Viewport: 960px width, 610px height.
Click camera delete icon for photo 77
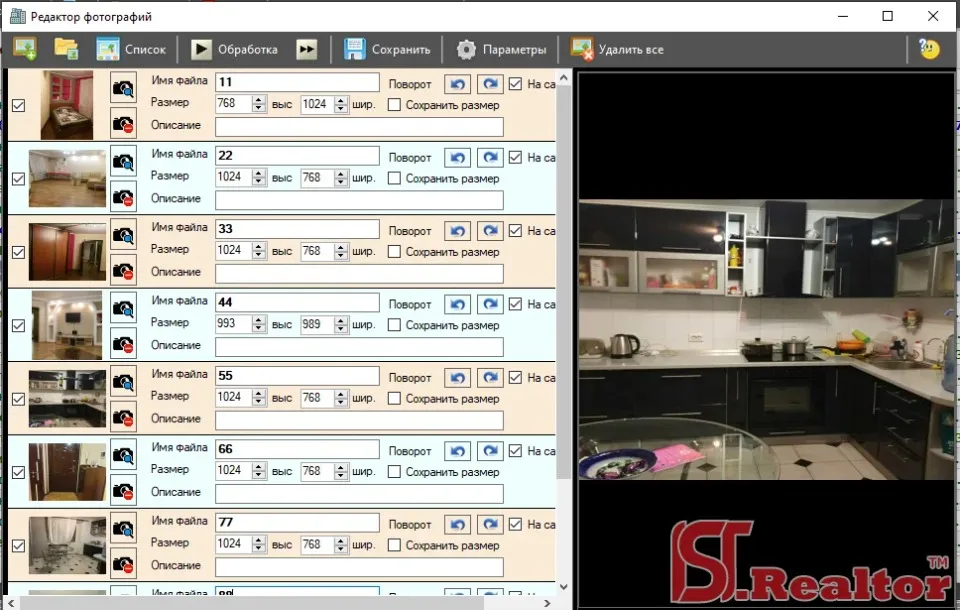coord(124,565)
